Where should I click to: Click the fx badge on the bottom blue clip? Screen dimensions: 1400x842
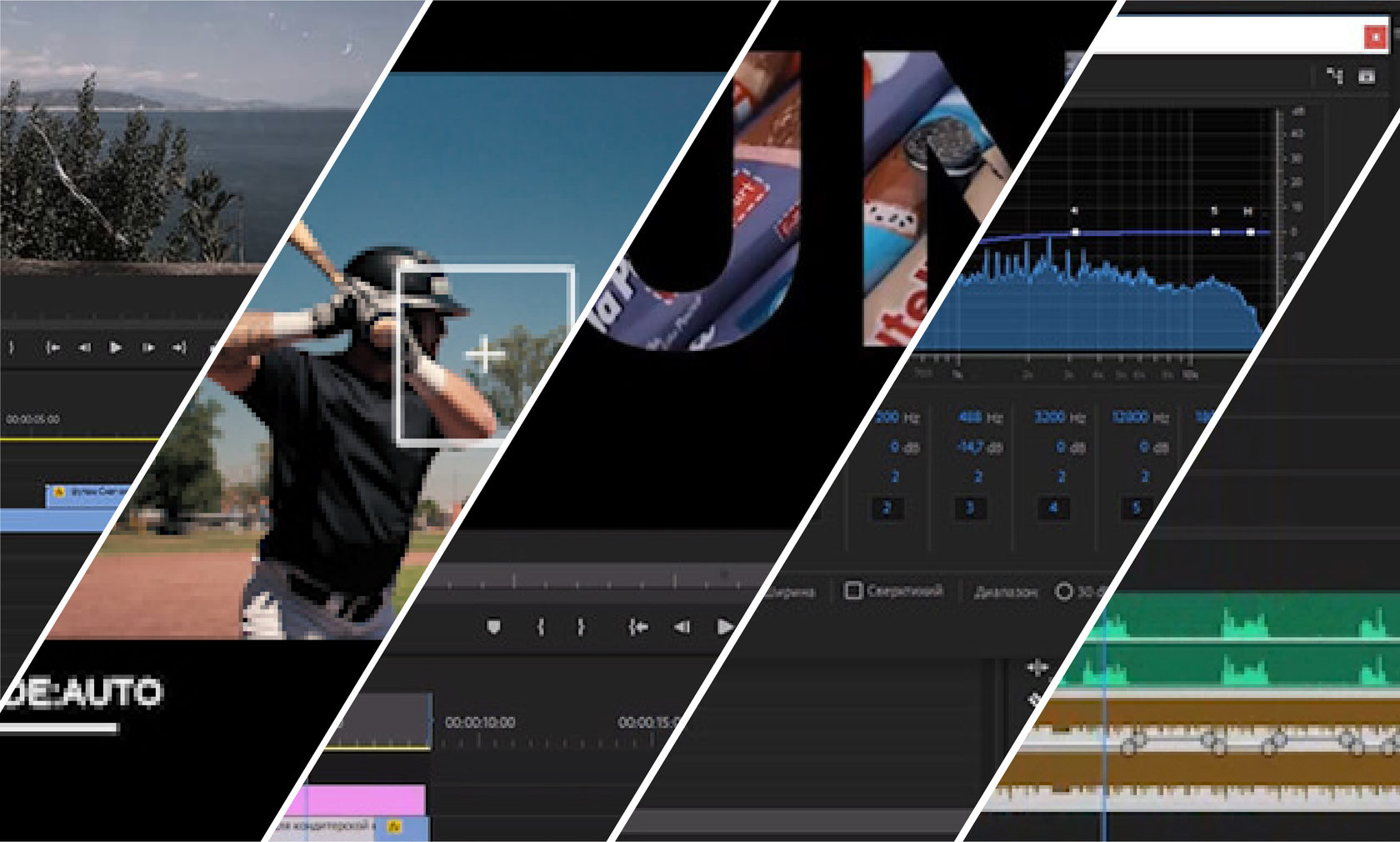tap(394, 826)
